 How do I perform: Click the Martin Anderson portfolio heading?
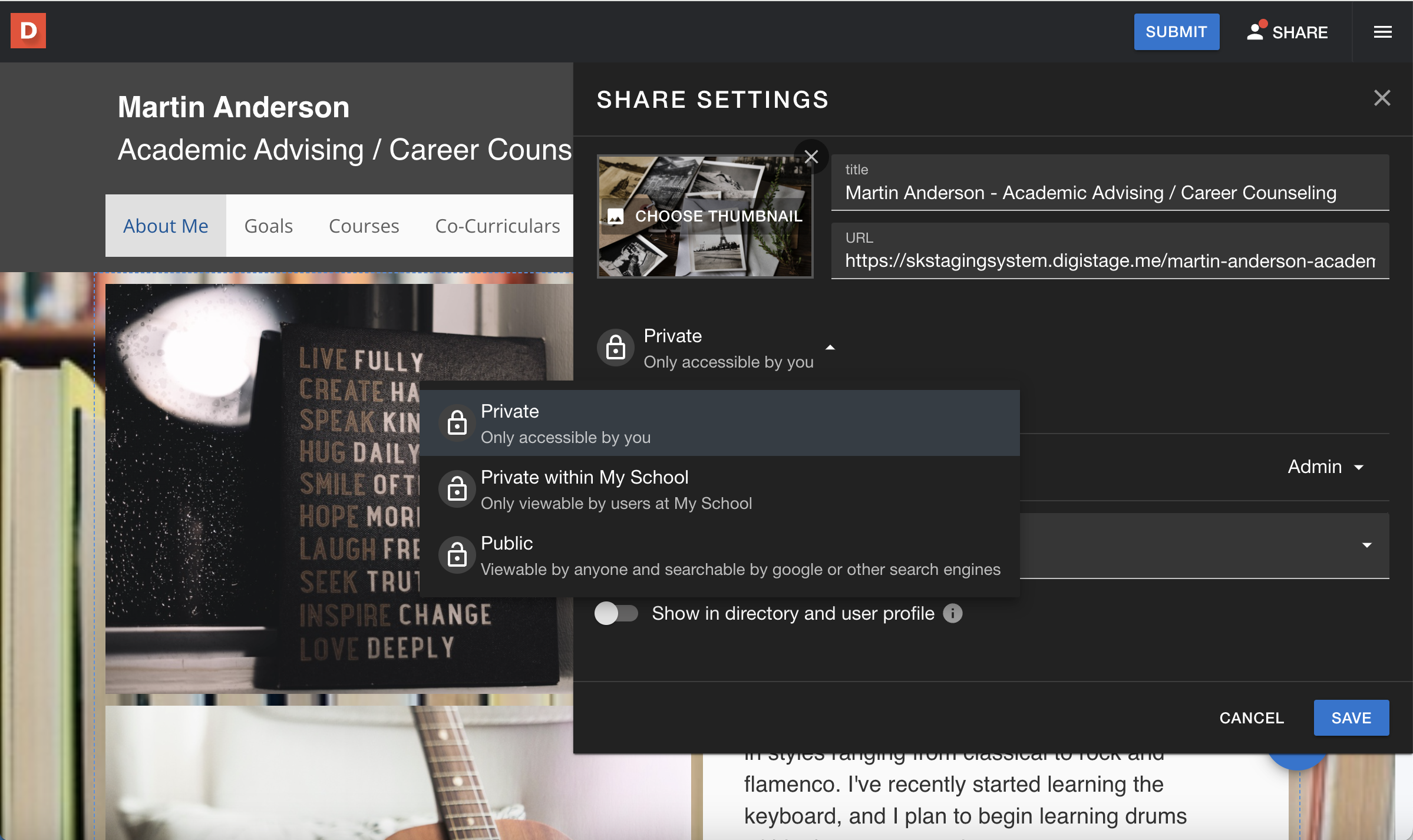point(234,107)
